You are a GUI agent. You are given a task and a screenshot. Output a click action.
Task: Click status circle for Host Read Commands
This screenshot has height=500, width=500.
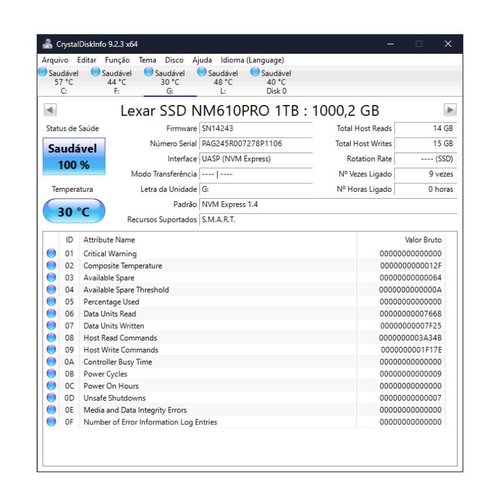point(51,337)
